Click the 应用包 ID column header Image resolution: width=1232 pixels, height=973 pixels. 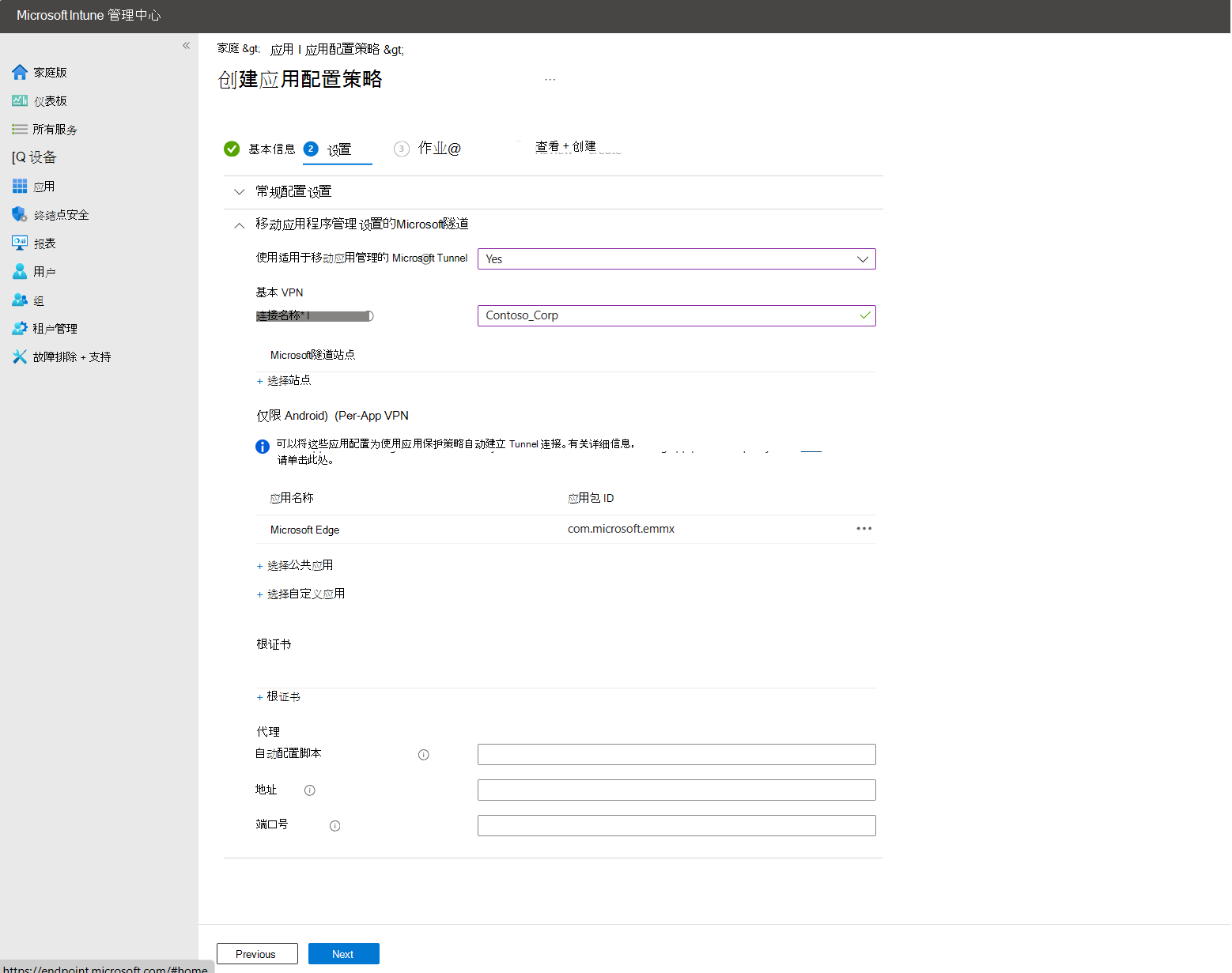pyautogui.click(x=591, y=498)
